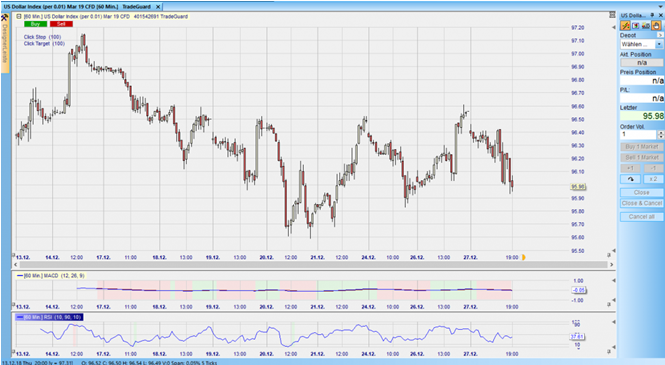Toggle the hand icon in trading panel
This screenshot has width=665, height=365.
pyautogui.click(x=656, y=26)
